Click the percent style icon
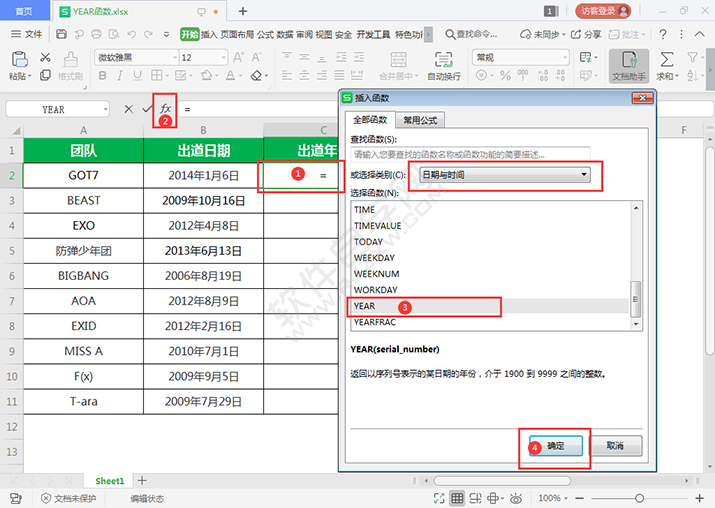 (505, 75)
